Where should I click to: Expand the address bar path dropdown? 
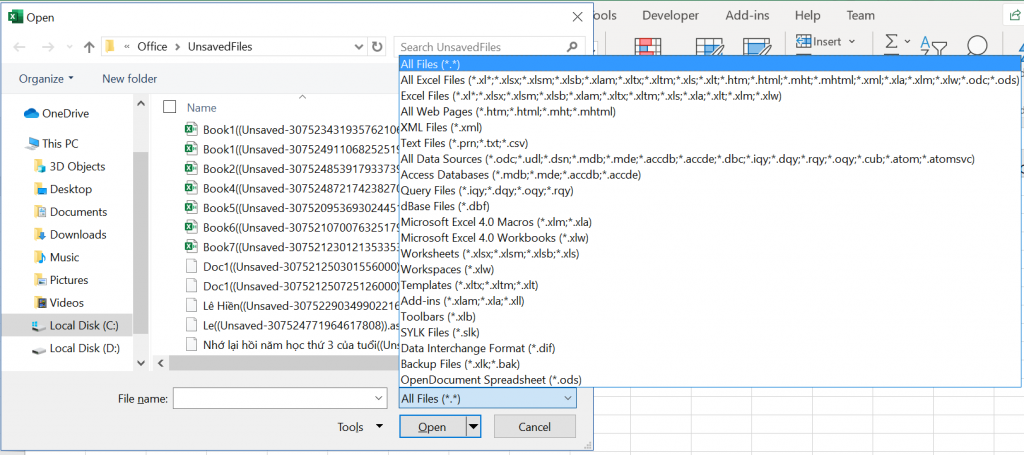(359, 47)
